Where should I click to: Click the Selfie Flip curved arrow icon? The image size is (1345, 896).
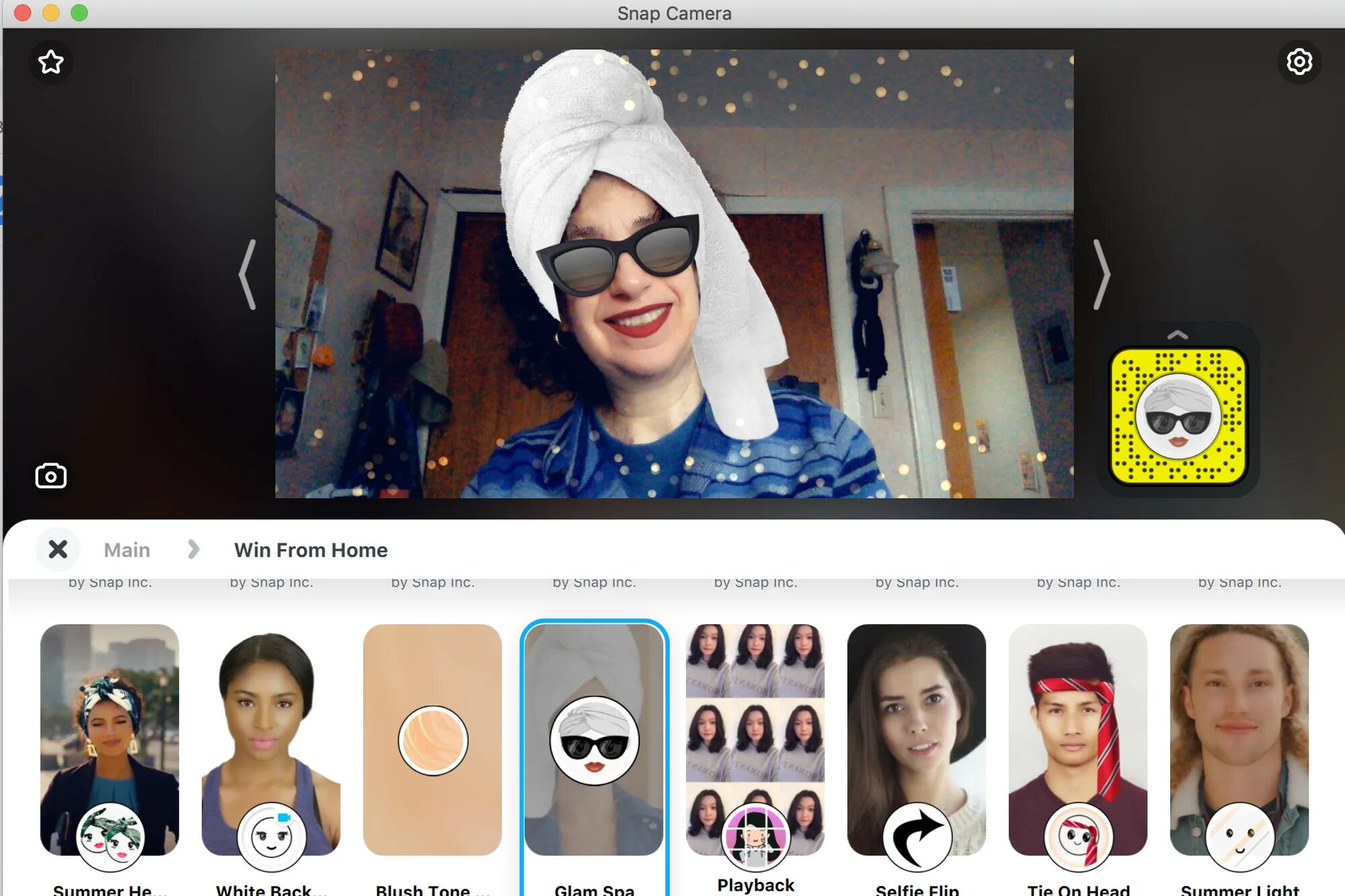[917, 837]
